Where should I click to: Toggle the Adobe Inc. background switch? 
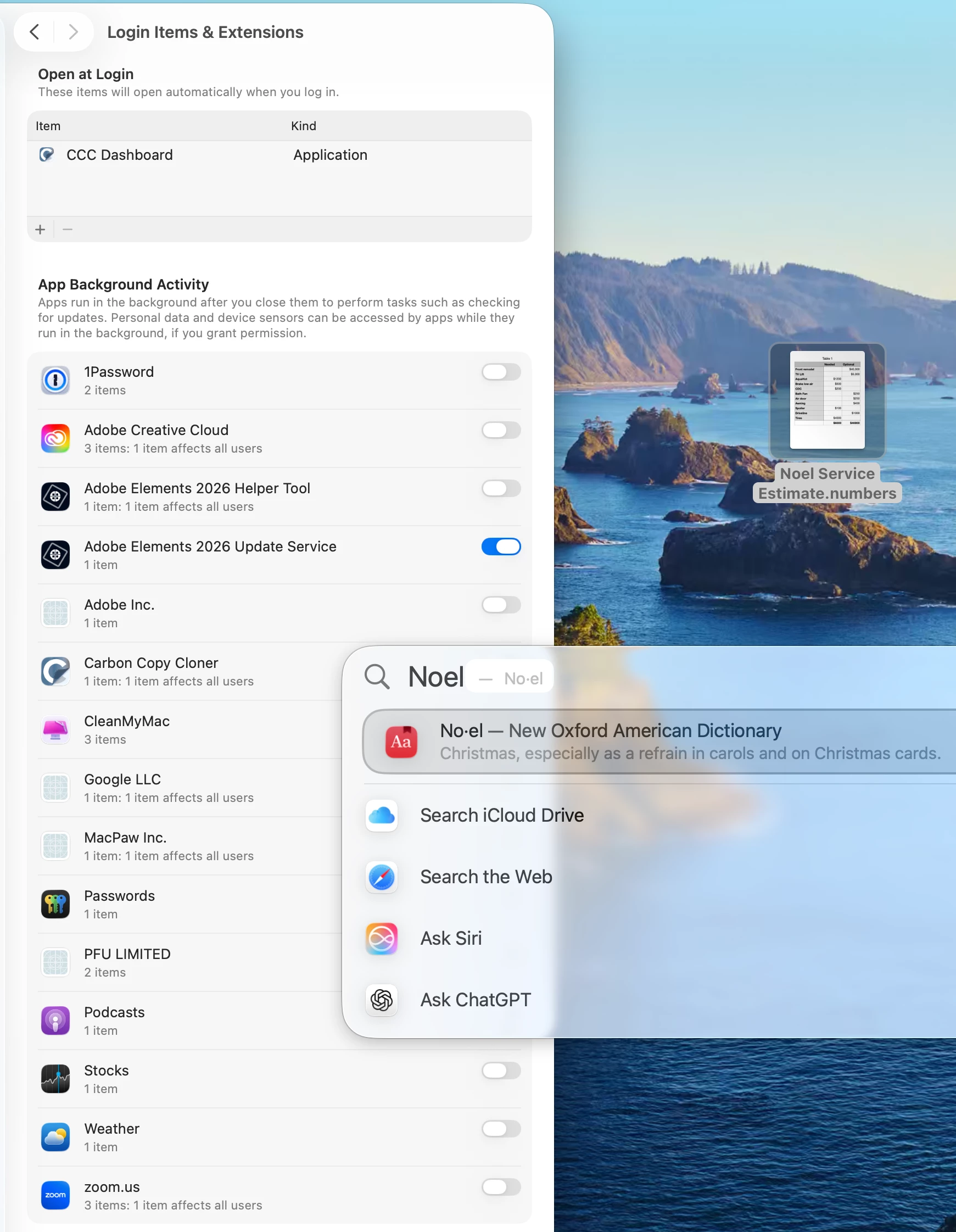tap(501, 605)
